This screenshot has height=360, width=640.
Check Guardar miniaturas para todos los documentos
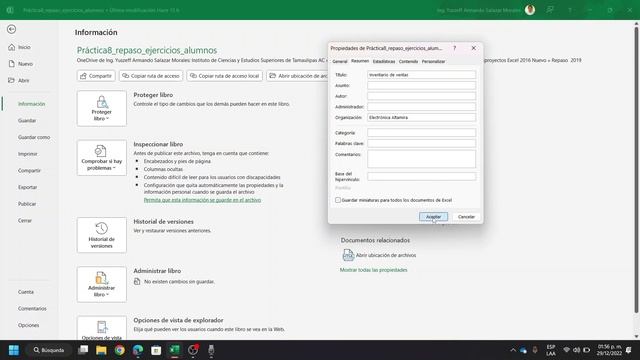[x=338, y=200]
